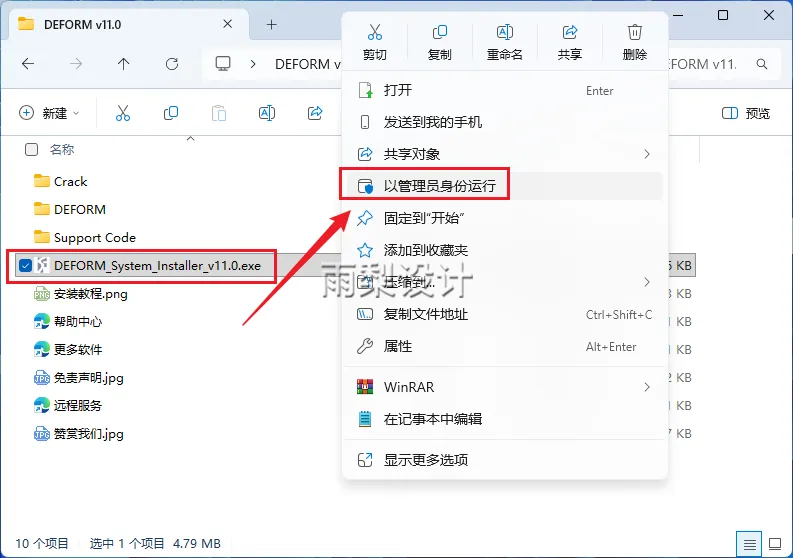This screenshot has width=793, height=558.
Task: Expand the address bar path chevron
Action: click(253, 64)
